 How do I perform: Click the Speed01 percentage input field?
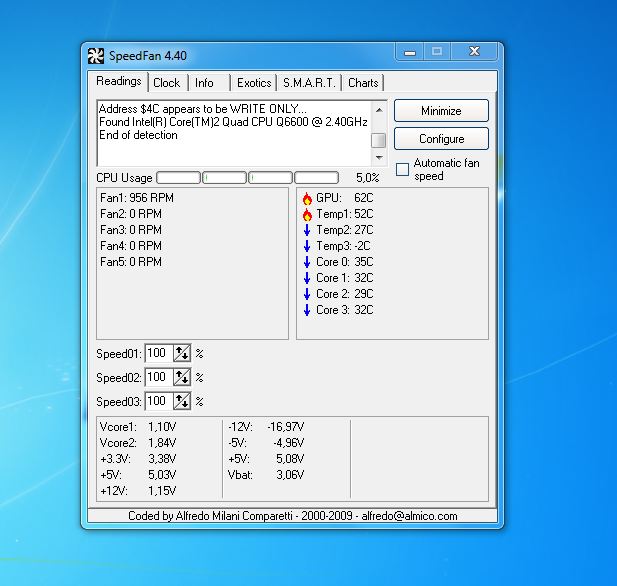[x=159, y=353]
